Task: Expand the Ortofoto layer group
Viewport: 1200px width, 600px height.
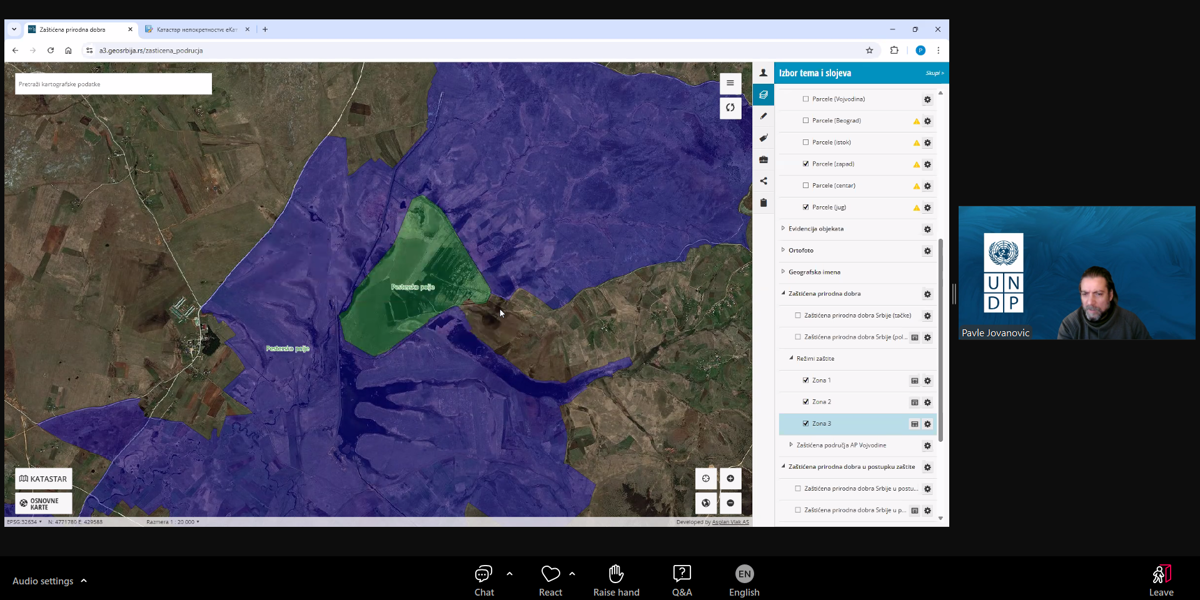Action: [x=783, y=250]
